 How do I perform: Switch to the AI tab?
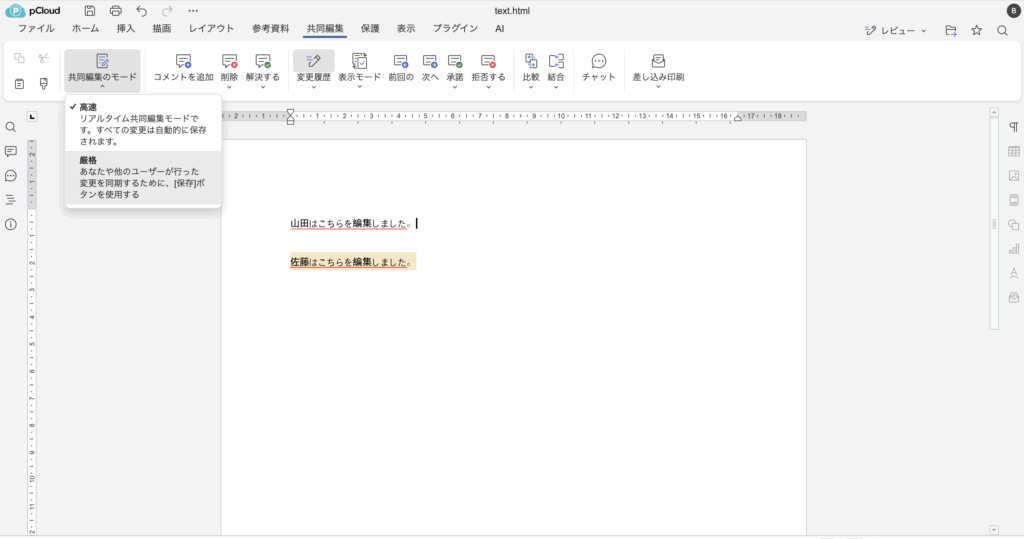(x=500, y=29)
